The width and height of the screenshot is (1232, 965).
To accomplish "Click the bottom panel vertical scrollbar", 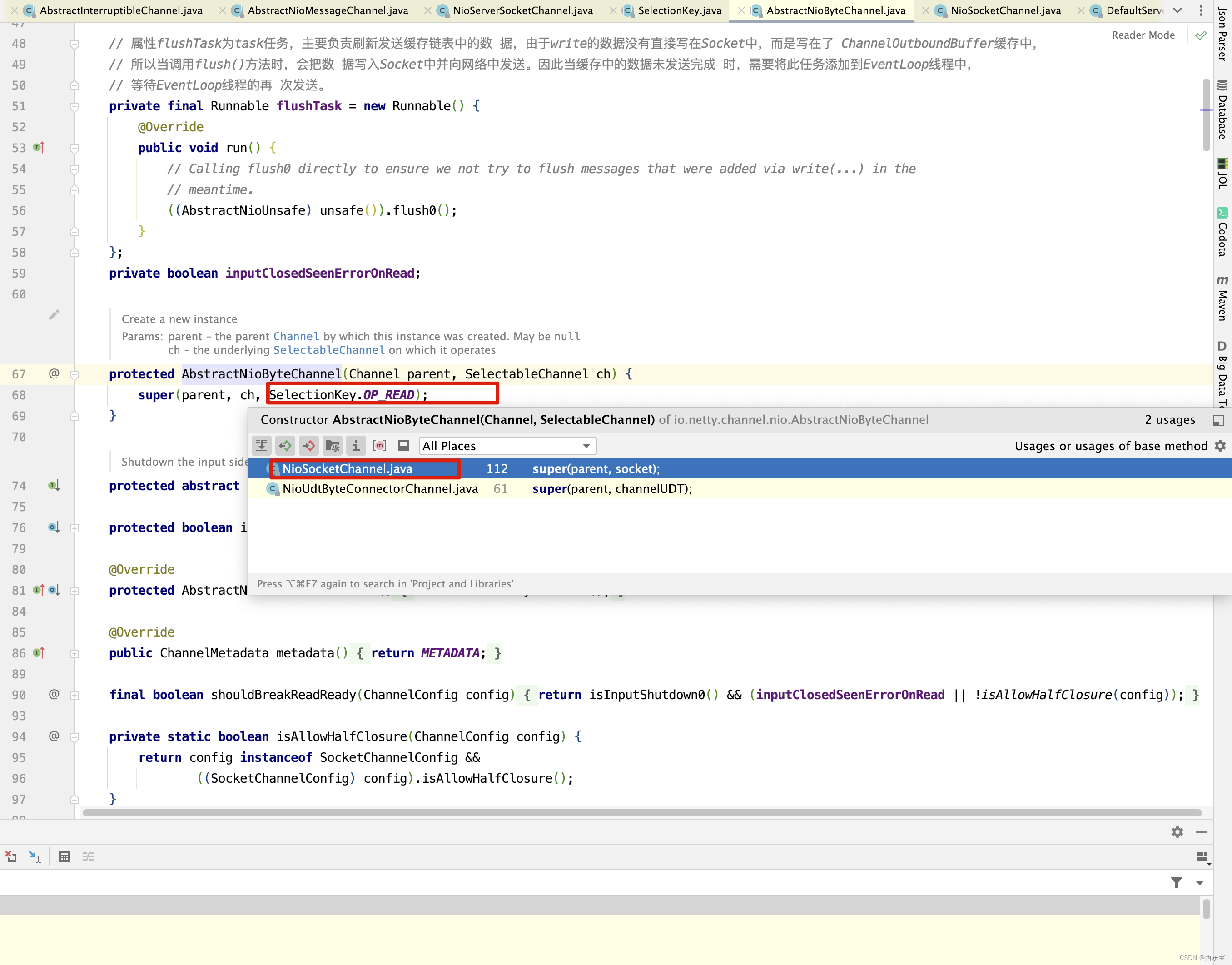I will [x=1206, y=910].
